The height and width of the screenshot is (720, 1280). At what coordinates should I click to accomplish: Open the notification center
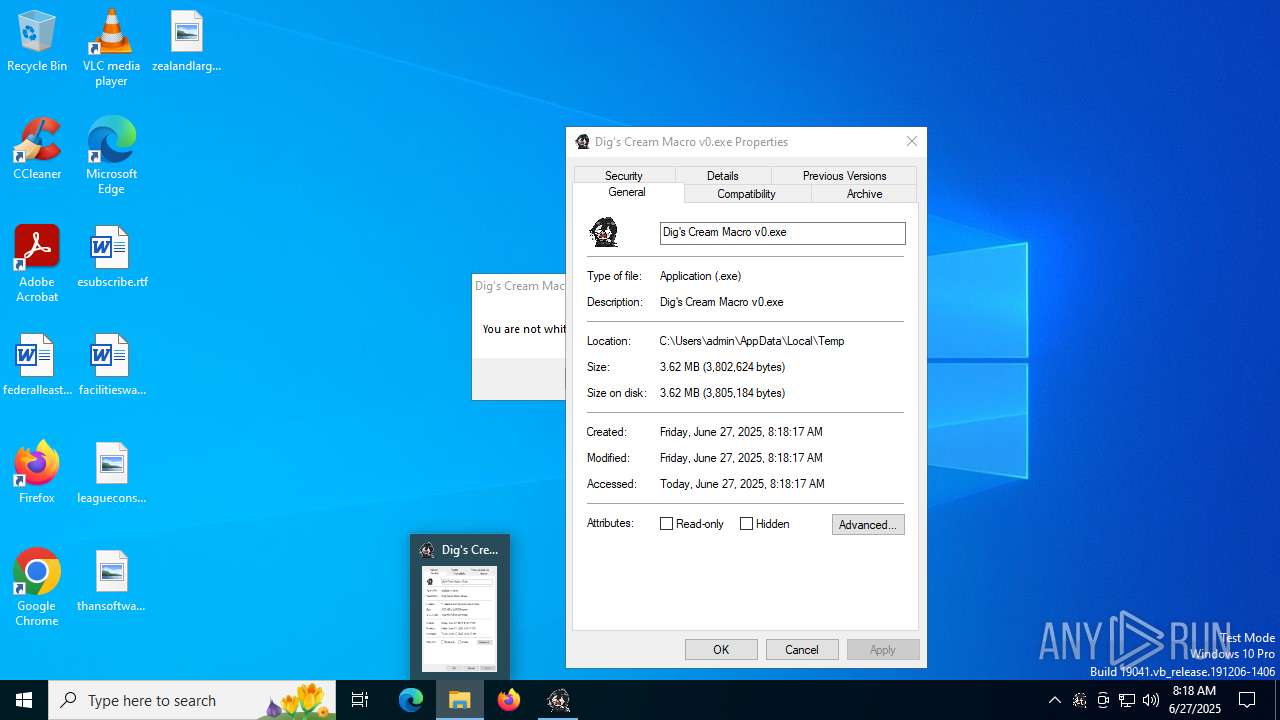1247,700
